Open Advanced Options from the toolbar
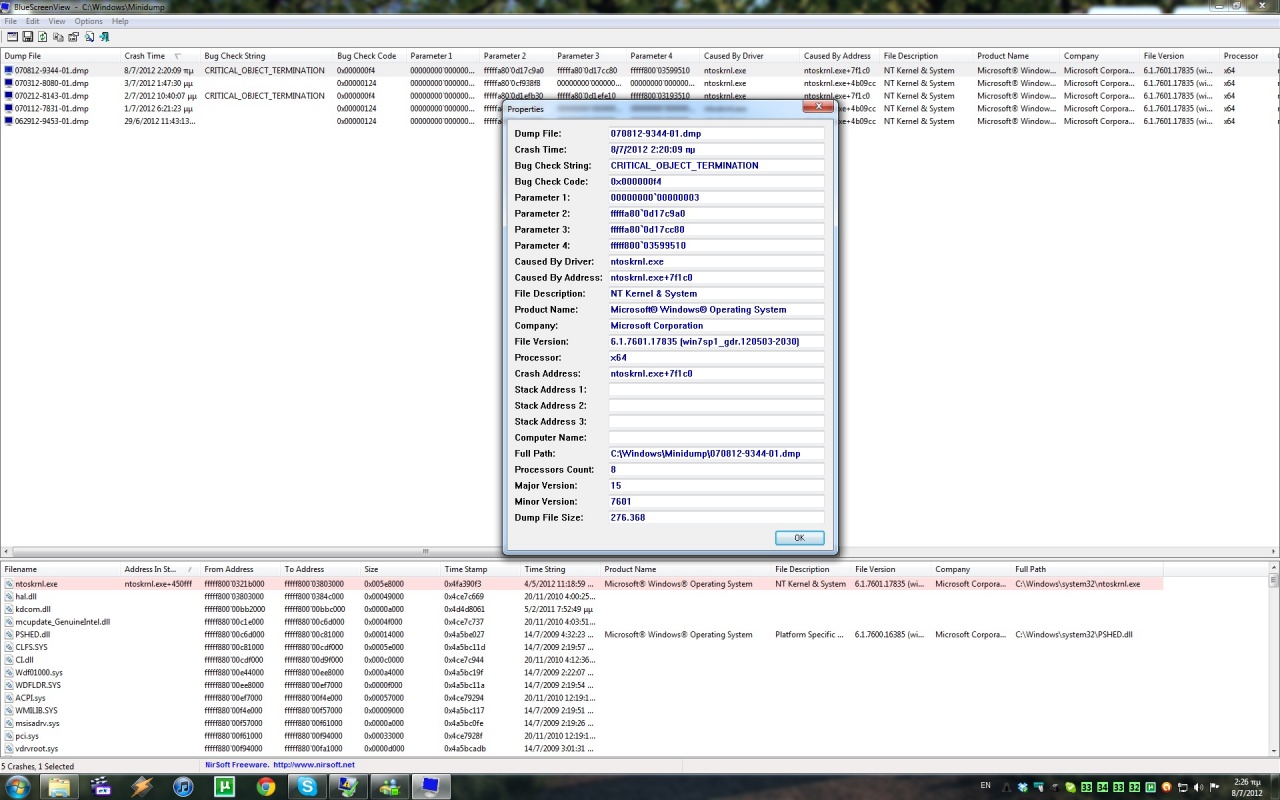1280x800 pixels. [12, 37]
